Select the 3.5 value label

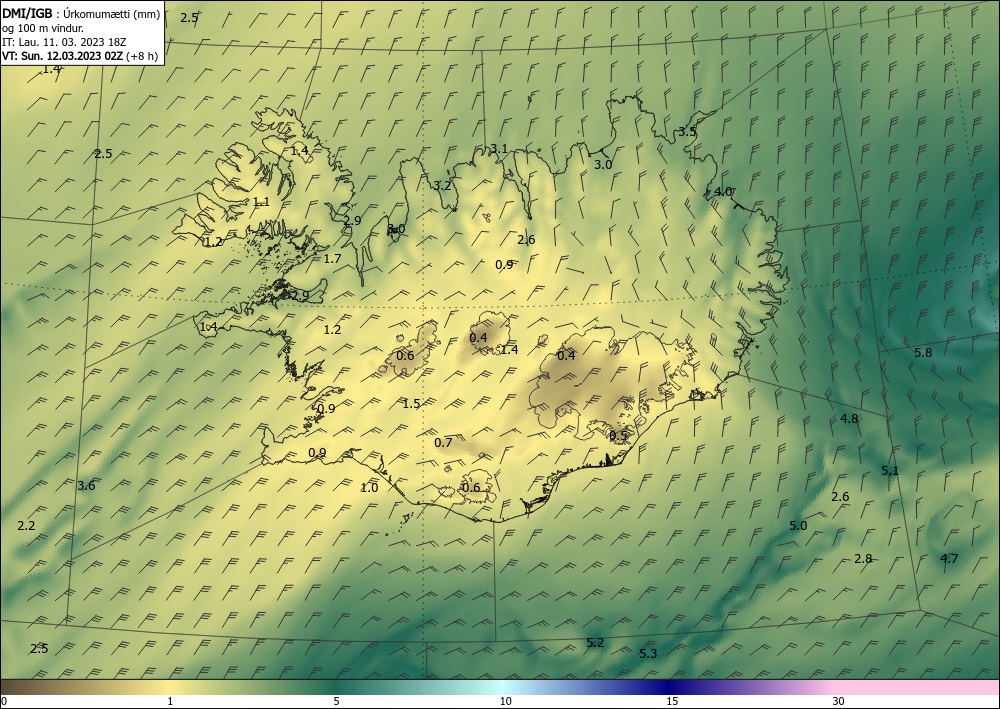(x=687, y=132)
